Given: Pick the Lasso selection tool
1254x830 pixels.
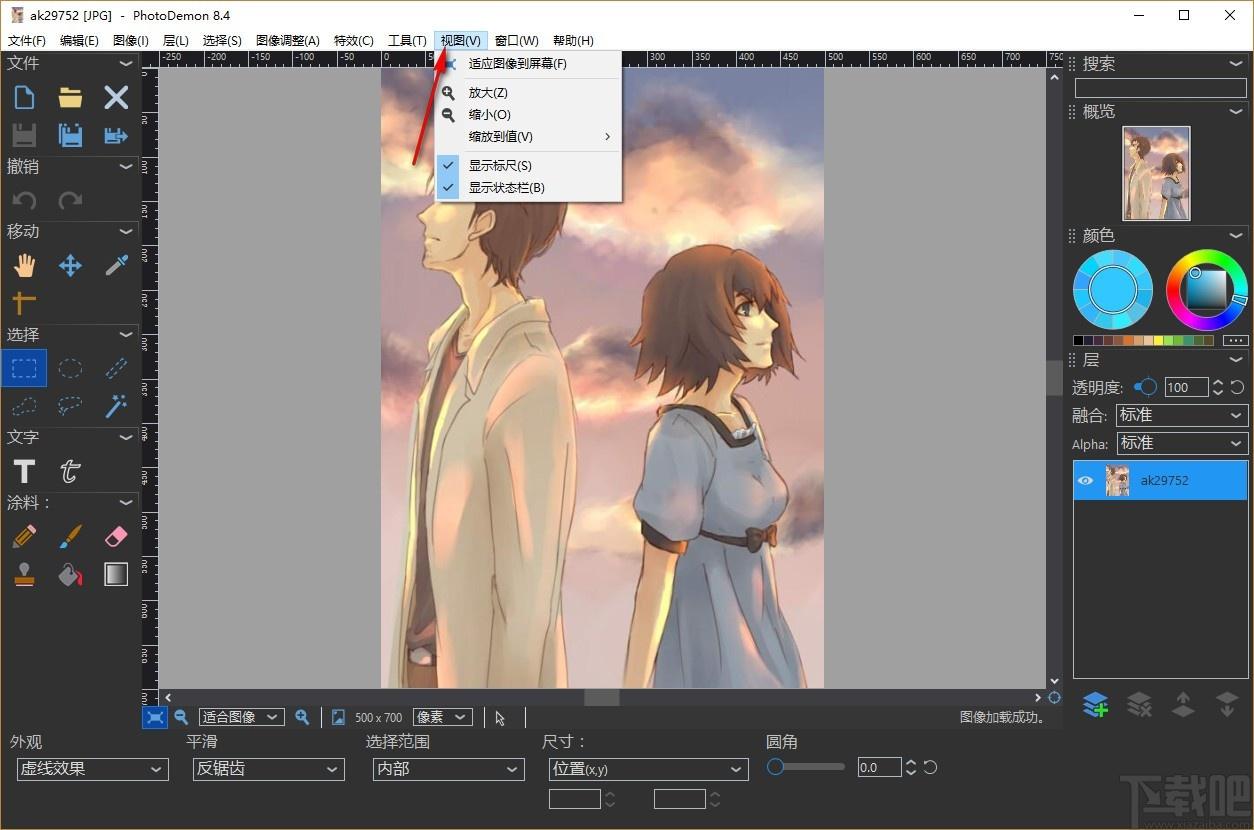Looking at the screenshot, I should pos(70,406).
